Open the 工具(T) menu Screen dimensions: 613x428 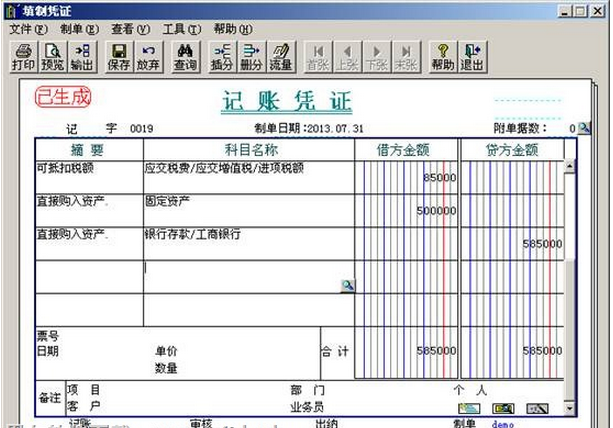pyautogui.click(x=181, y=29)
